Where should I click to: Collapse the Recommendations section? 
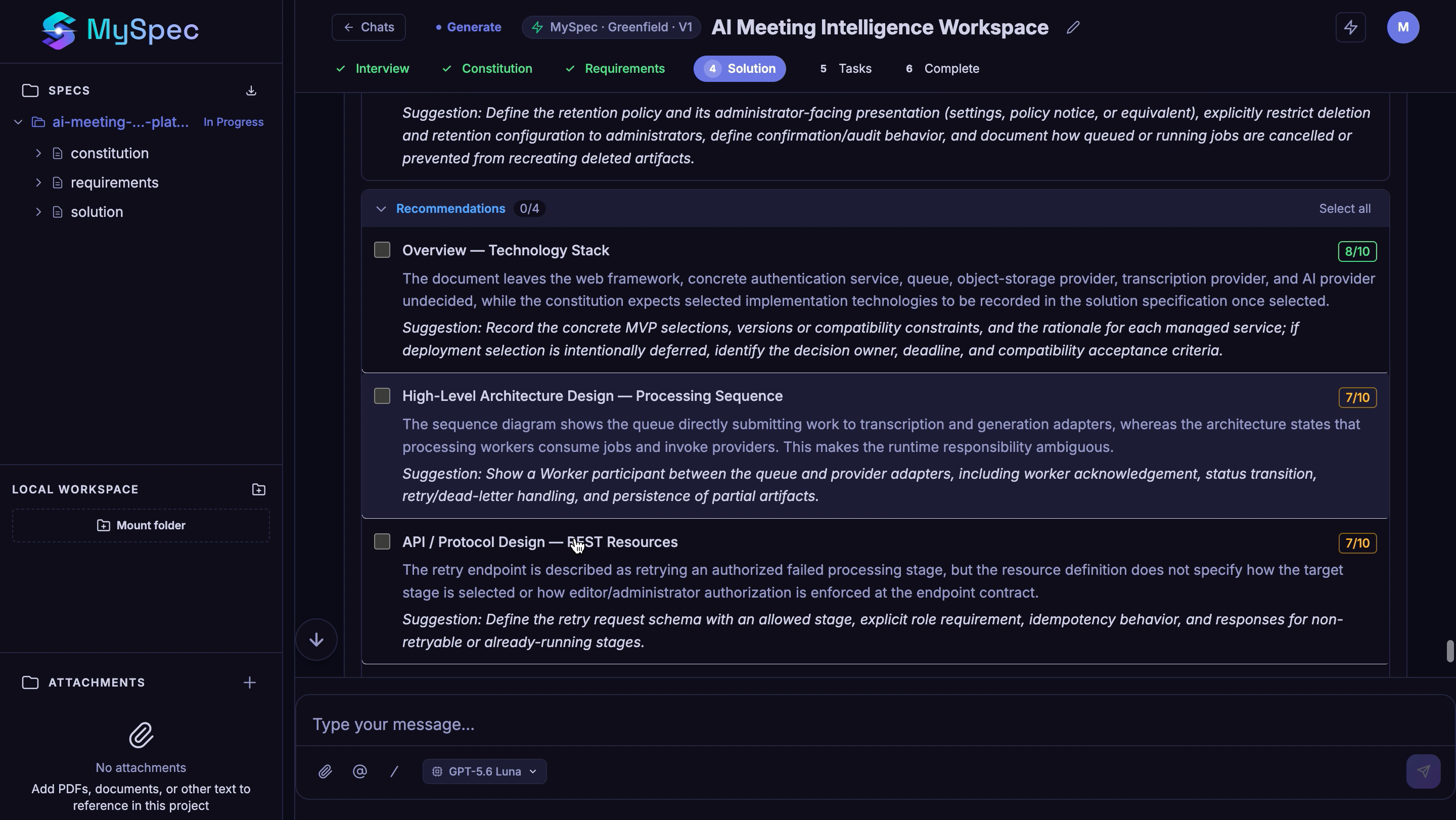pyautogui.click(x=381, y=209)
